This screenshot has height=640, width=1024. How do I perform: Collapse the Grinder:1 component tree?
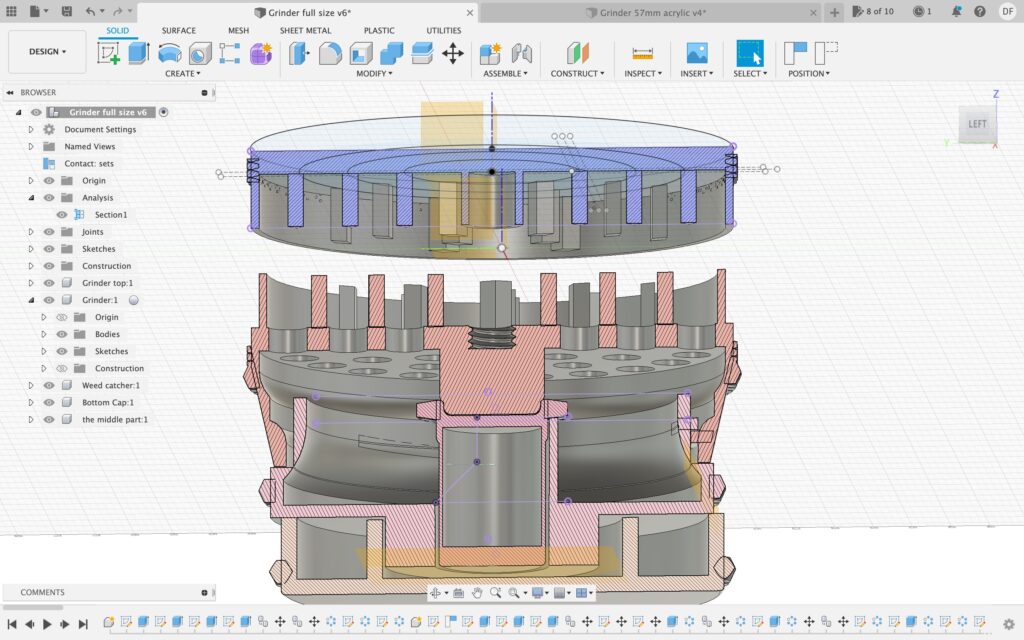point(31,300)
